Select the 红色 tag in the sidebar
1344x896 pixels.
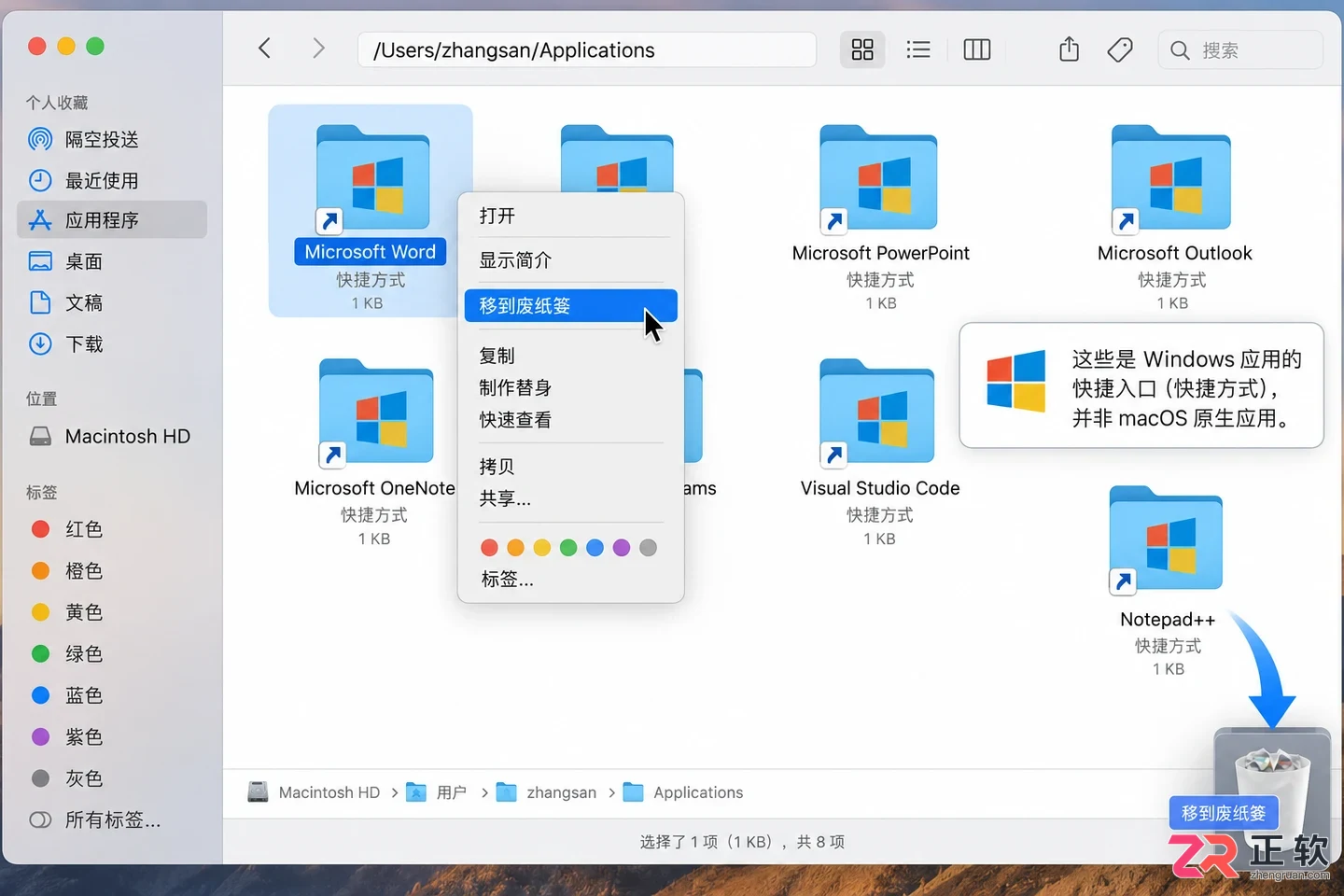[x=112, y=529]
